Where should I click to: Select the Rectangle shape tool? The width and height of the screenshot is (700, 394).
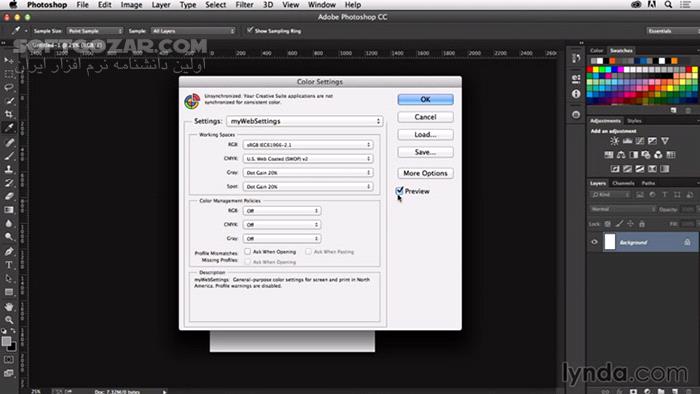click(x=8, y=292)
